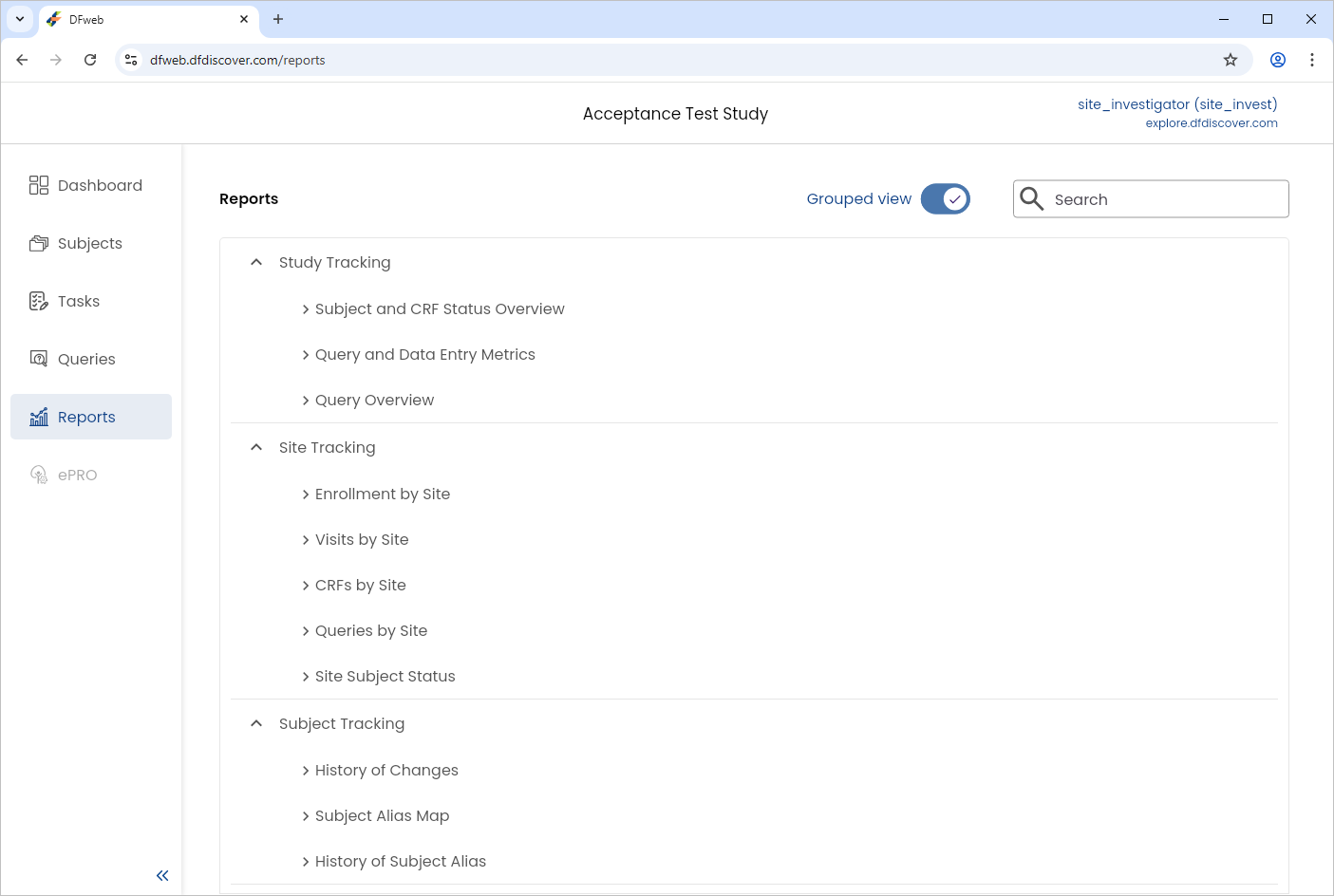Toggle the Grouped view switch
The width and height of the screenshot is (1334, 896).
coord(946,198)
